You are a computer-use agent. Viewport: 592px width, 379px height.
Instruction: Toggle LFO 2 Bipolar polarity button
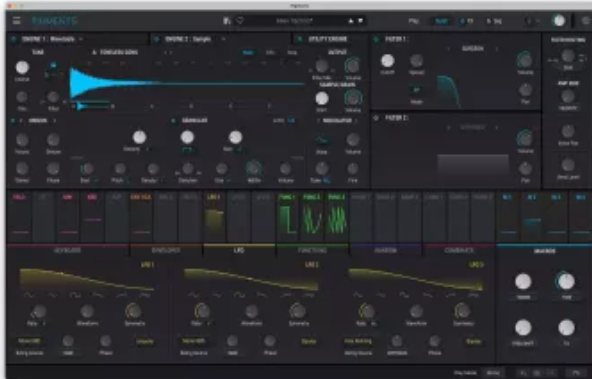tap(309, 342)
